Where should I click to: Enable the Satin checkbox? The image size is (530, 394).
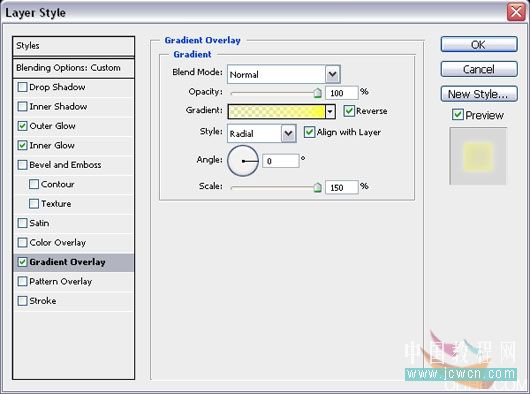[22, 223]
